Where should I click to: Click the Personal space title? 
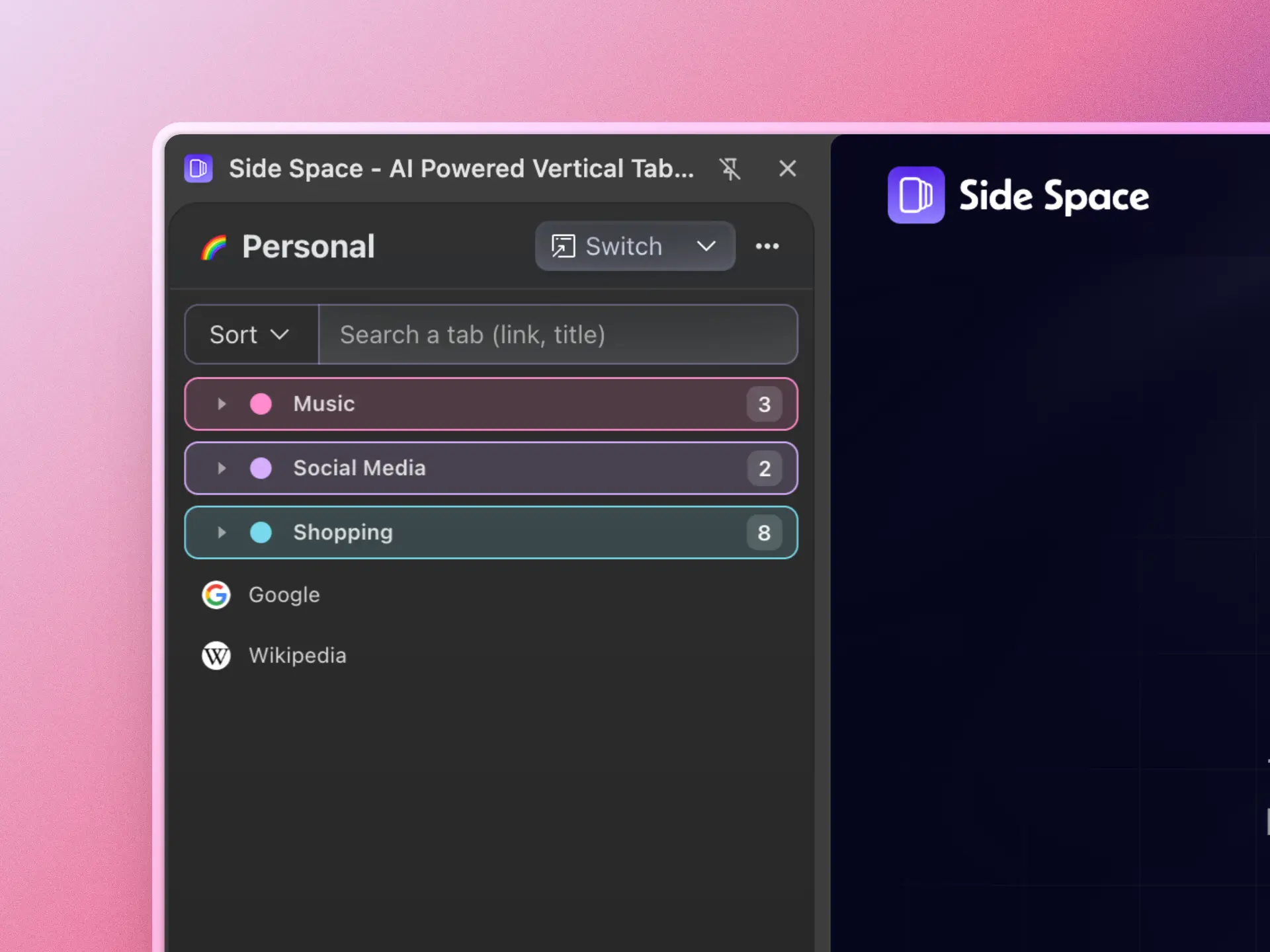[308, 246]
